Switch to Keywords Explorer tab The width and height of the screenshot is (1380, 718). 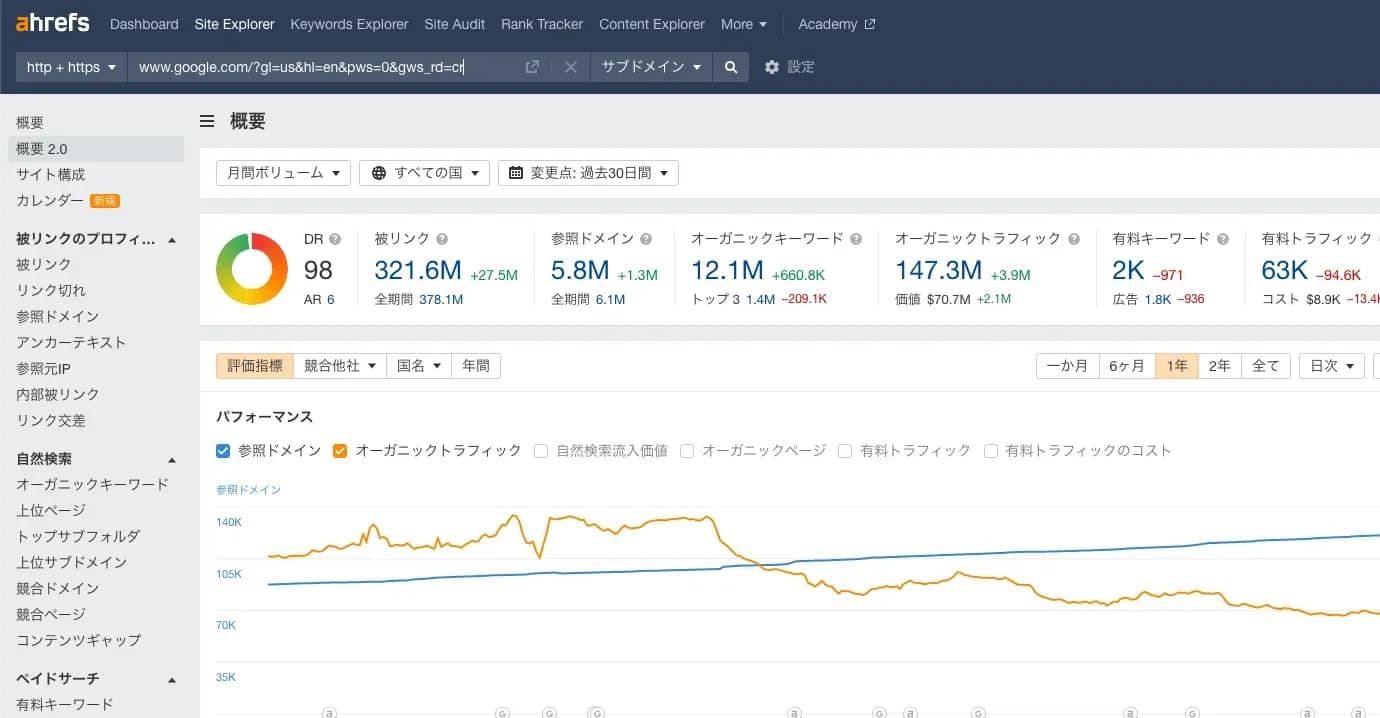tap(349, 24)
